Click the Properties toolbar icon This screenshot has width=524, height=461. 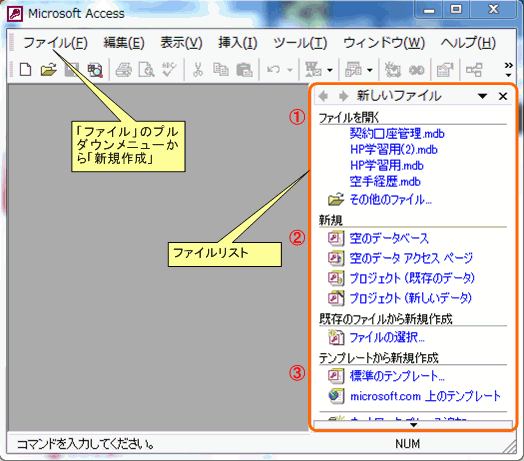(445, 70)
